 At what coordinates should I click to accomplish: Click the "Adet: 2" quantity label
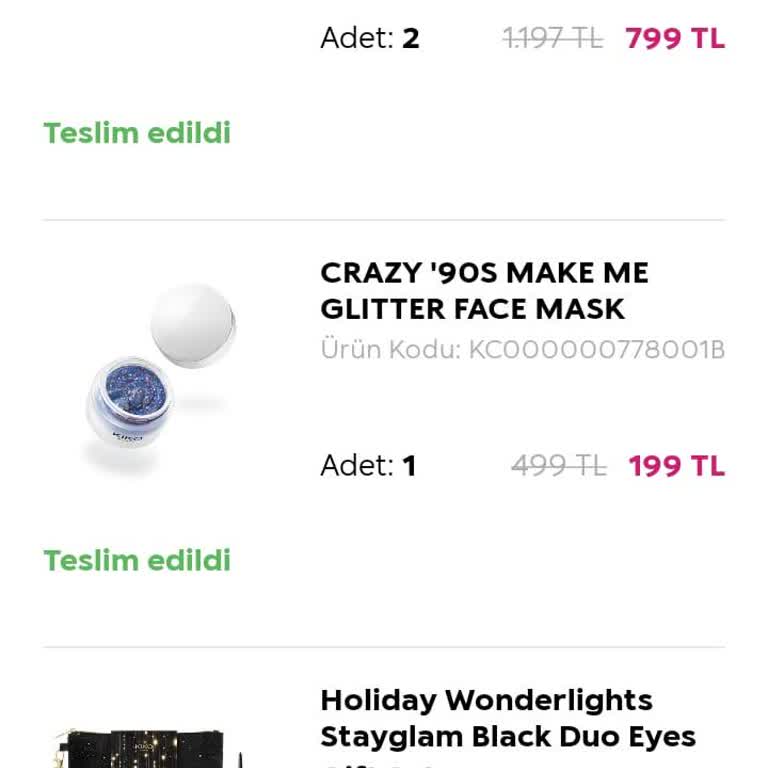[369, 39]
